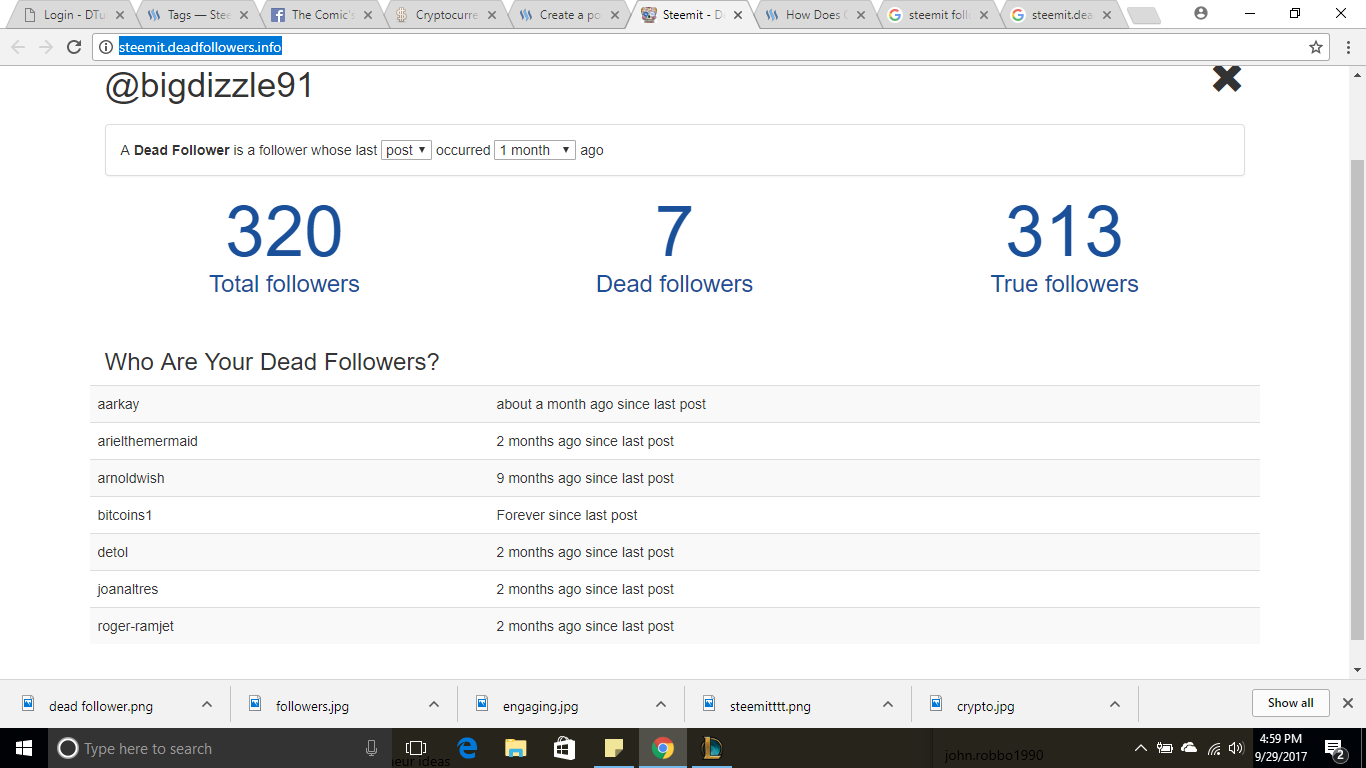The width and height of the screenshot is (1366, 768).
Task: Click the scrollbar down arrow
Action: 1357,670
